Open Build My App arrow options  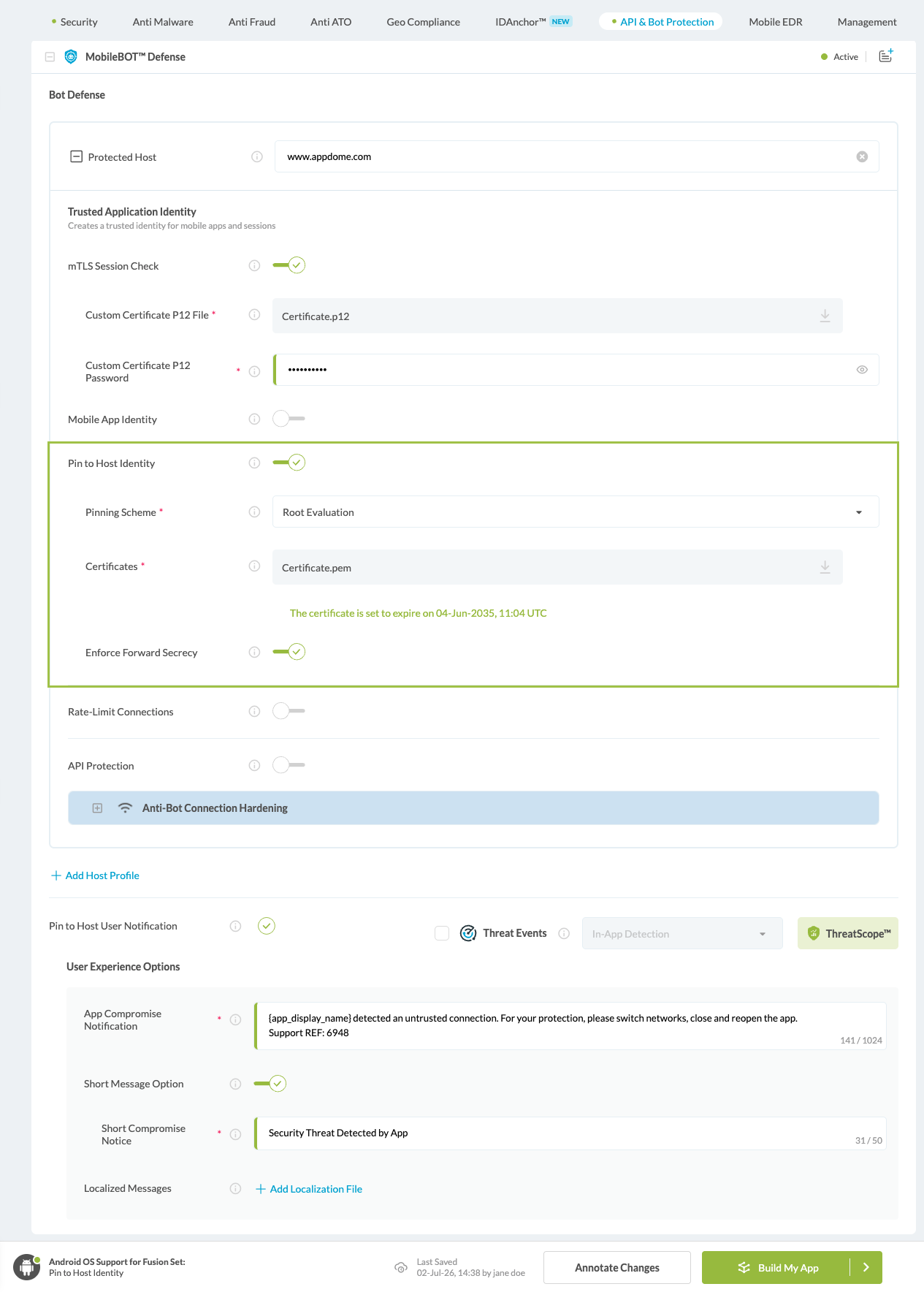click(x=866, y=1268)
